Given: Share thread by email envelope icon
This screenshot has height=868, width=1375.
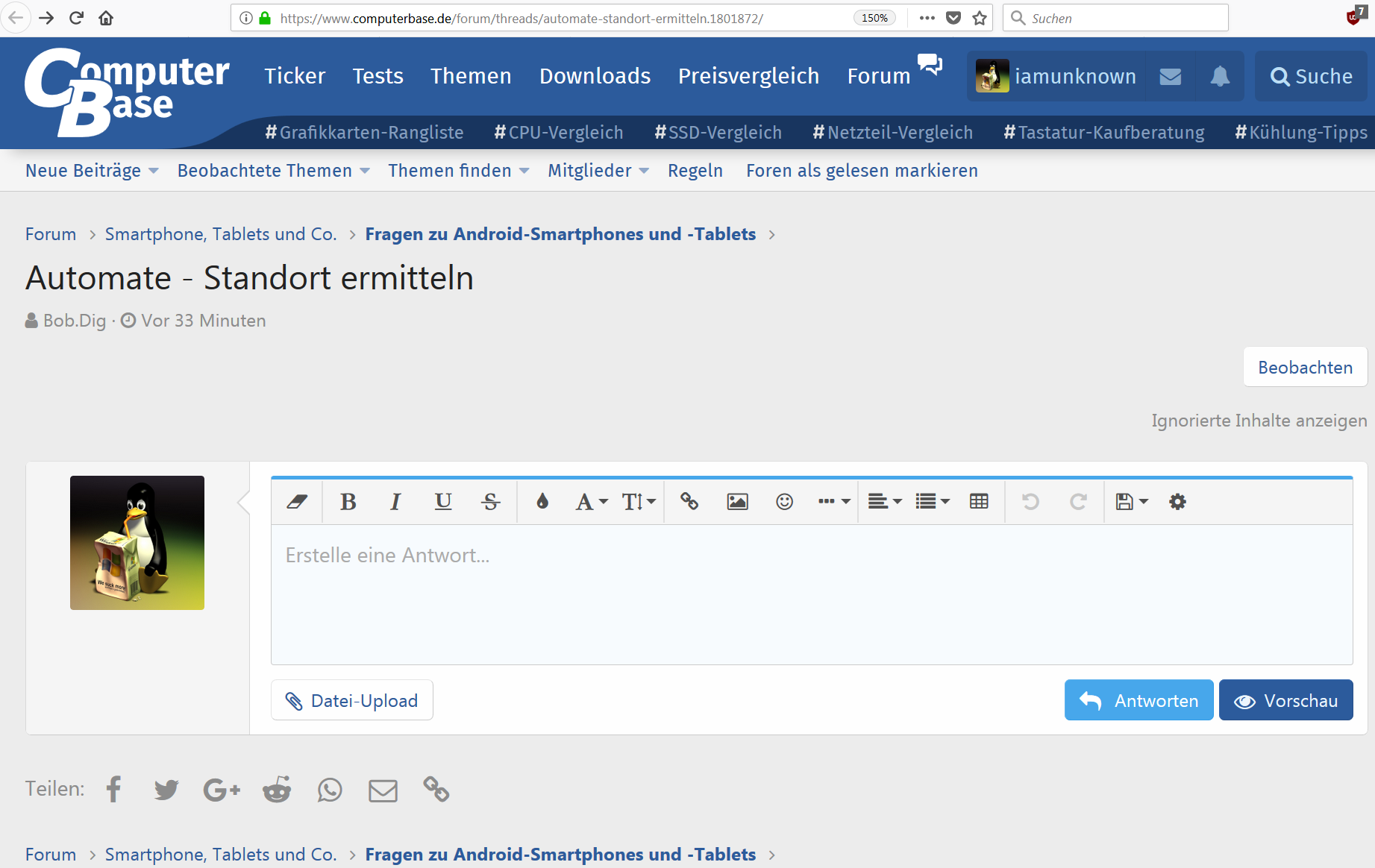Looking at the screenshot, I should click(383, 790).
